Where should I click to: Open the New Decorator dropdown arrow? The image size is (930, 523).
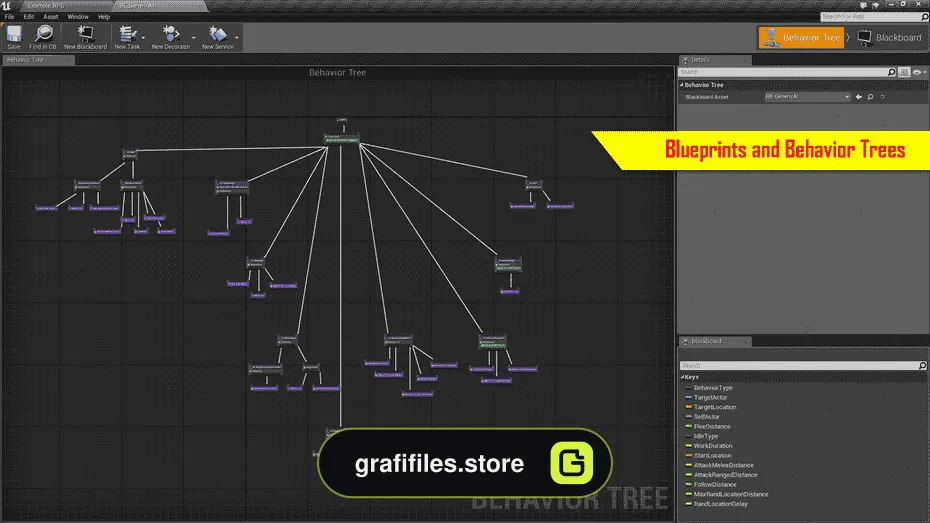(194, 38)
